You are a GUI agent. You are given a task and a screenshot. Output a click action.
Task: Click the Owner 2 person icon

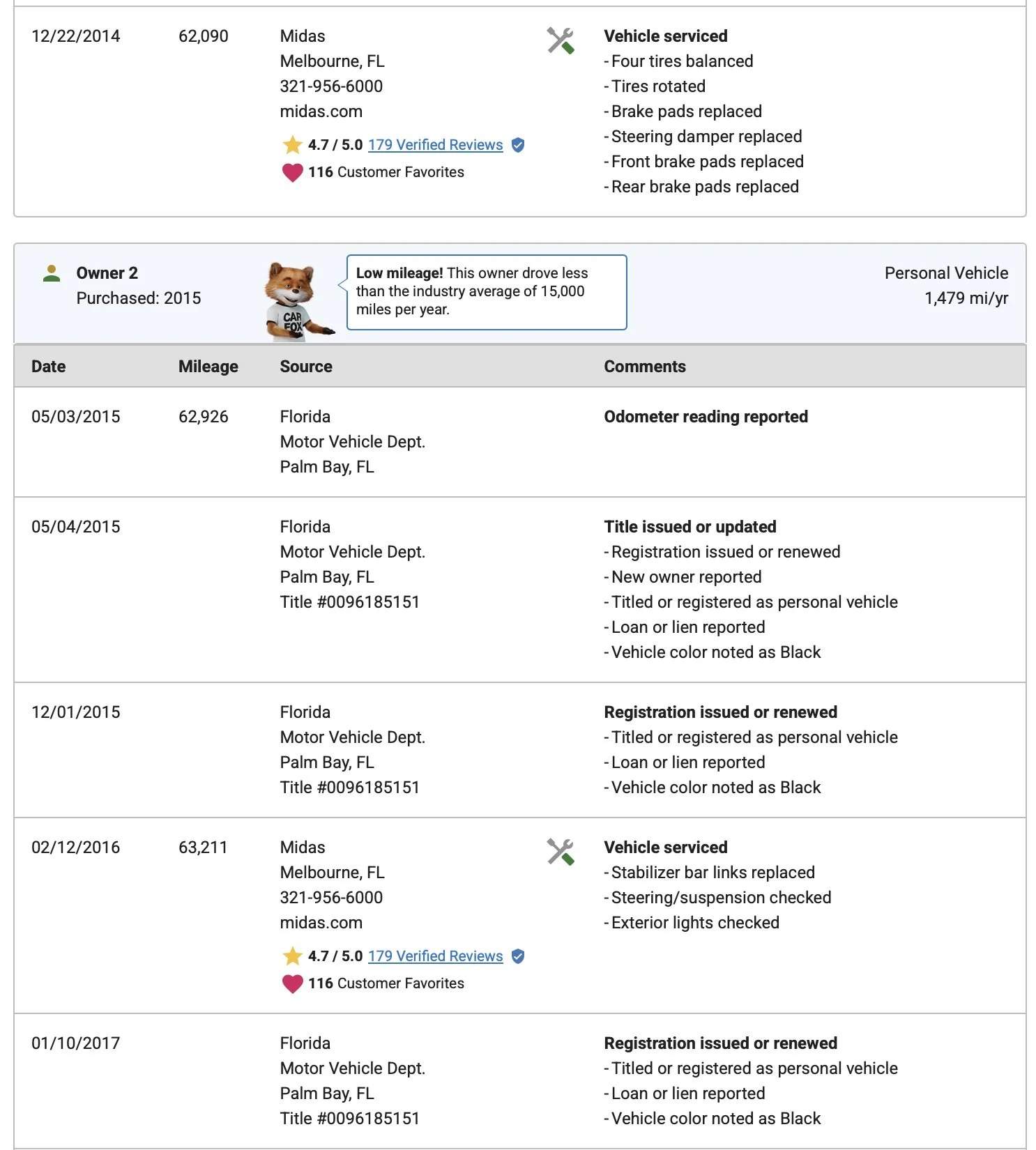click(52, 273)
